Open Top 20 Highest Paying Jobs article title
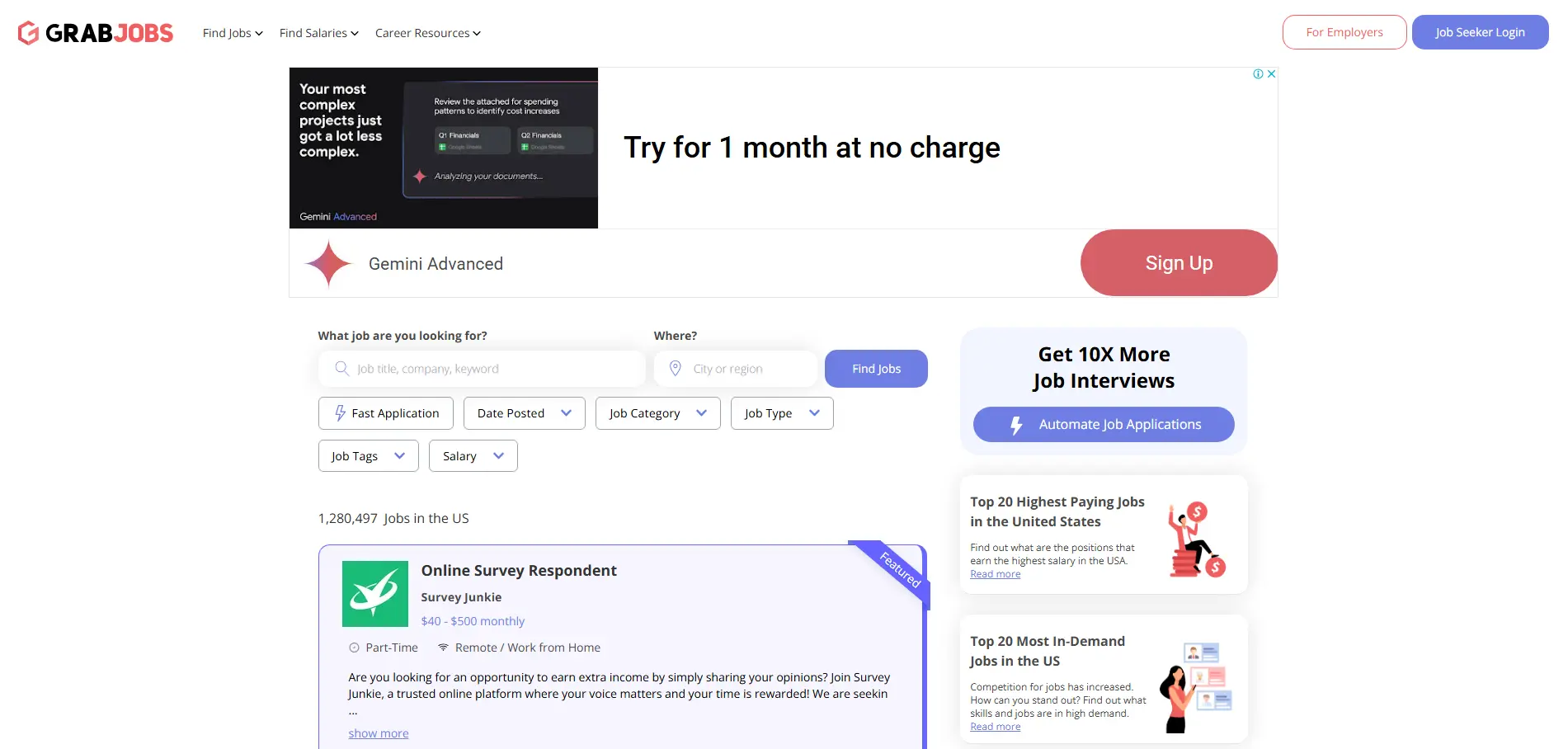This screenshot has width=1568, height=749. 1057,511
